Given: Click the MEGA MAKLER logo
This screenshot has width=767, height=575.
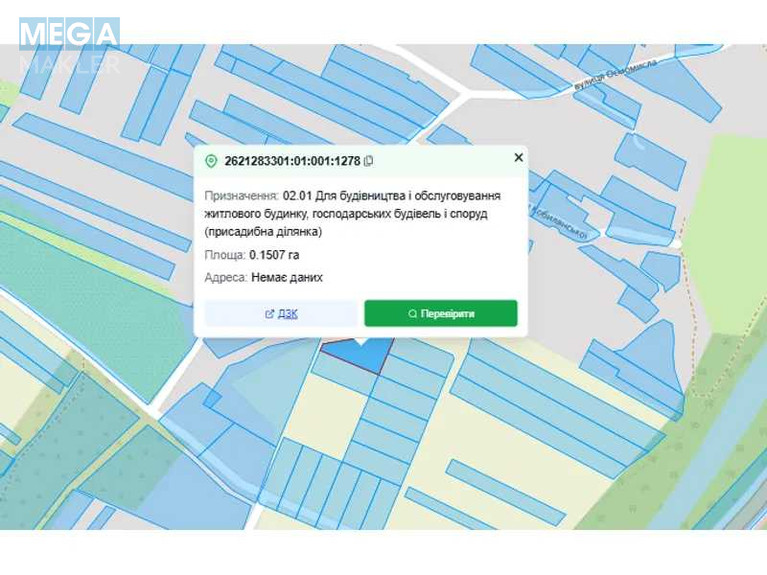Looking at the screenshot, I should 69,45.
